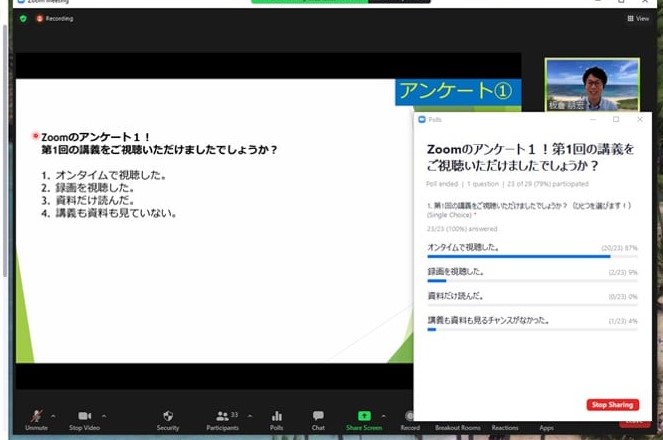The width and height of the screenshot is (663, 440).
Task: Click the 23/23 (100%) answered text
Action: click(462, 229)
